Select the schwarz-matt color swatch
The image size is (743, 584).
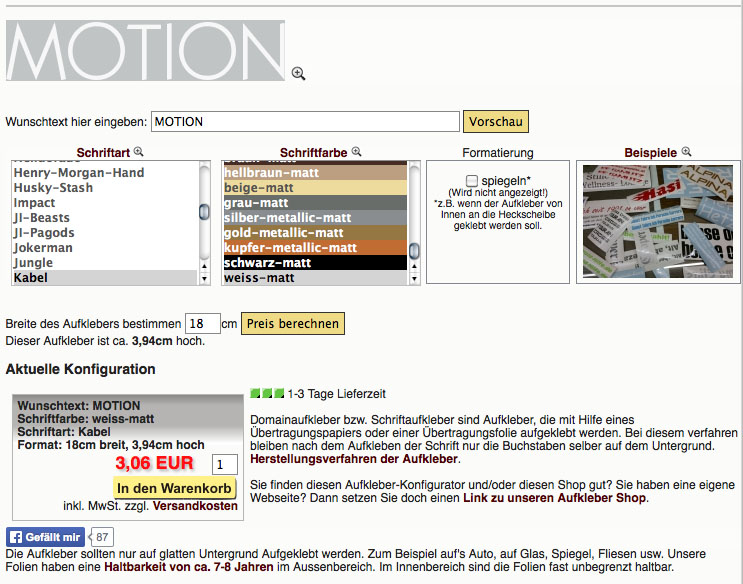[x=269, y=263]
